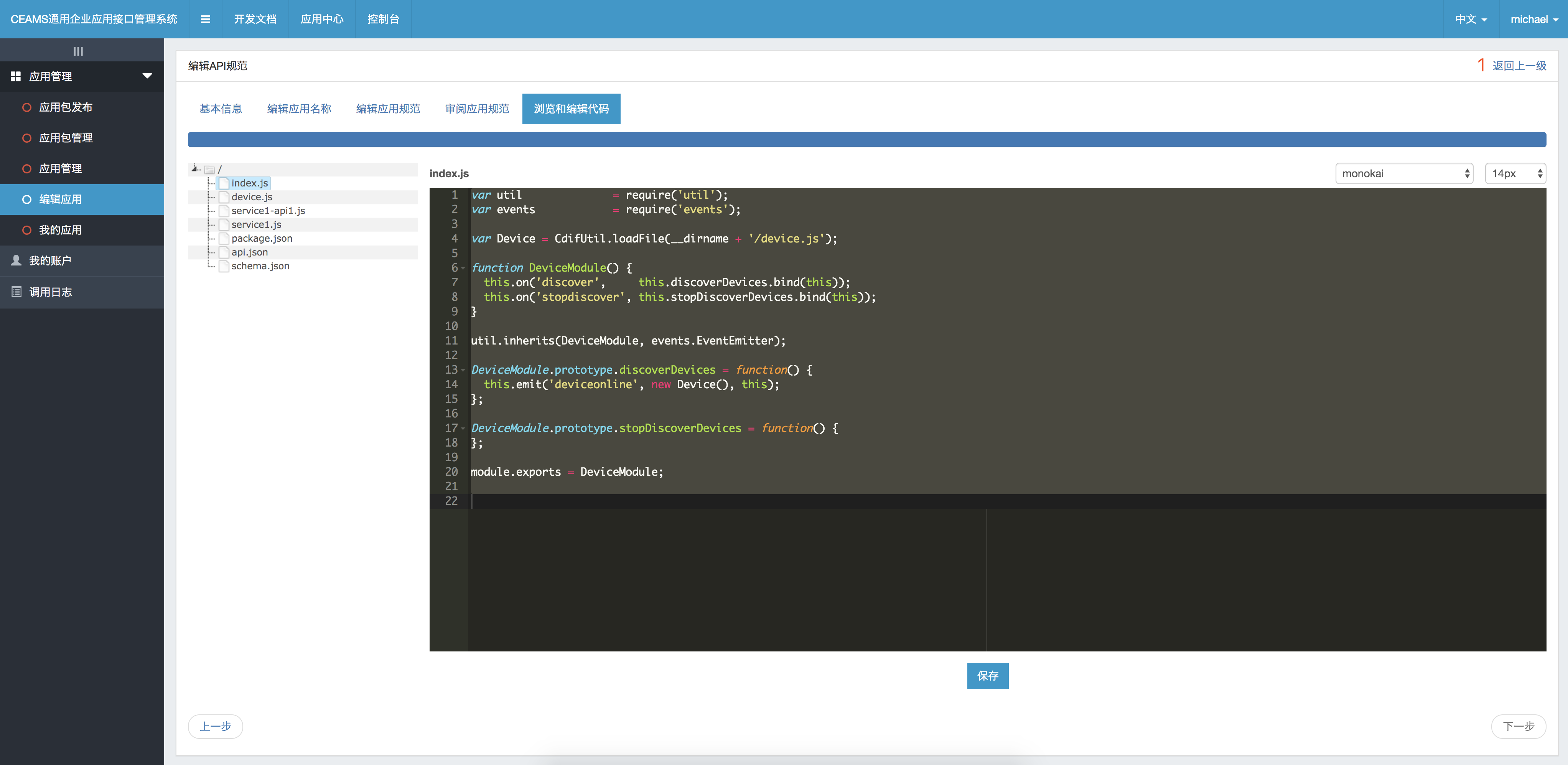The image size is (1568, 765).
Task: Open the monokai theme dropdown
Action: click(x=1404, y=173)
